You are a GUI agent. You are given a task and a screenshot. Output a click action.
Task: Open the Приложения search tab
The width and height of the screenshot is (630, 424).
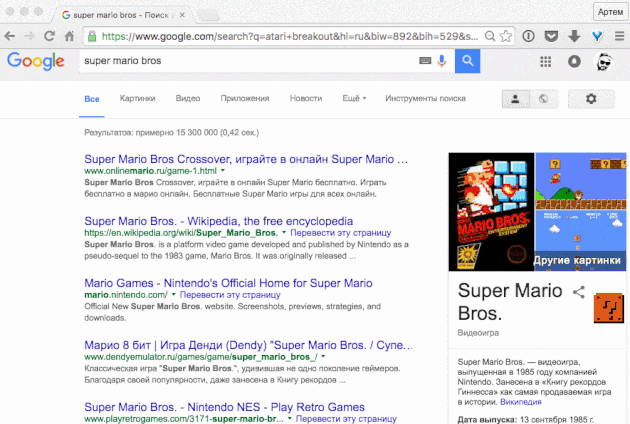(x=245, y=98)
